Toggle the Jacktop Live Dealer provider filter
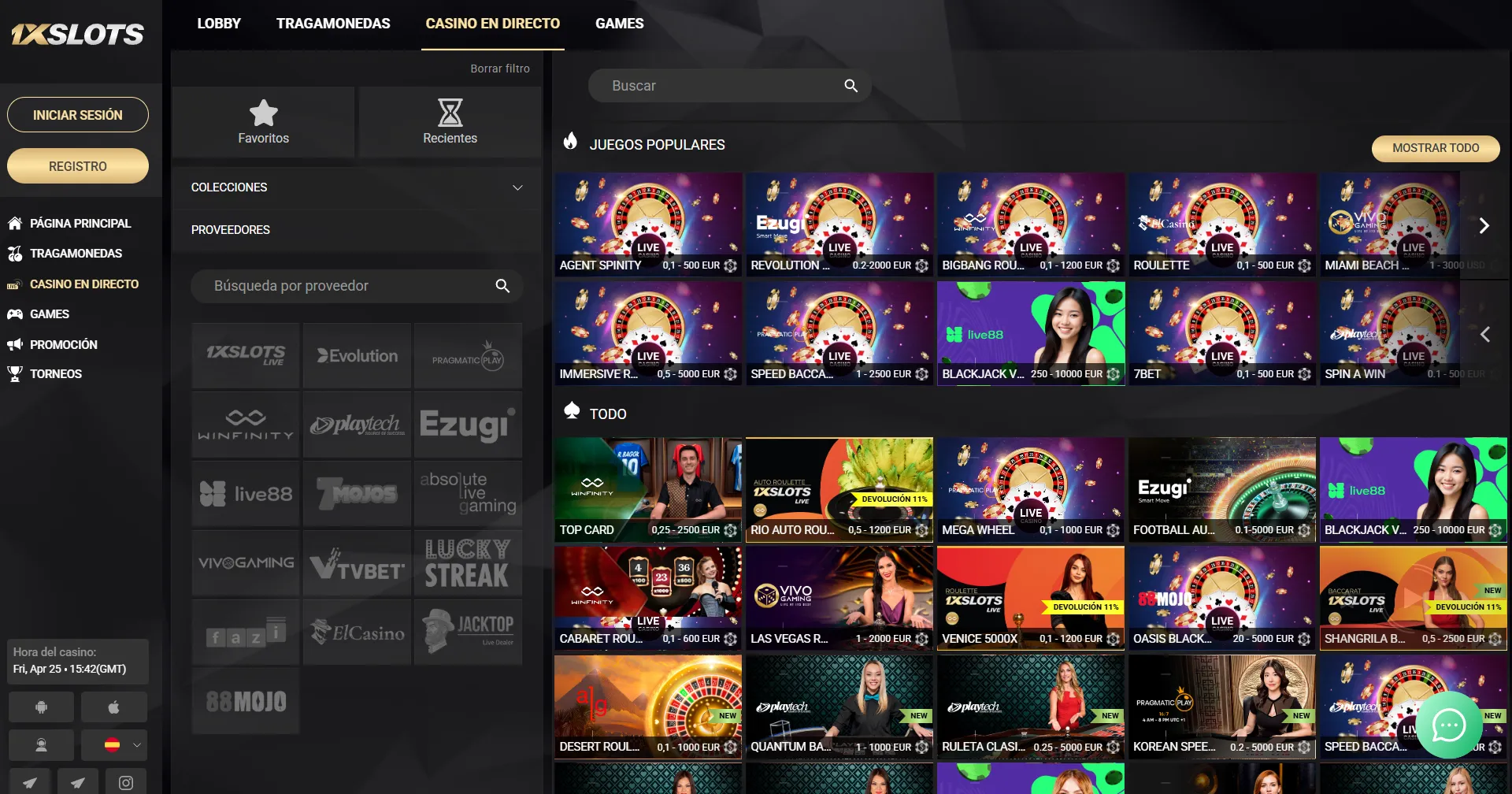The image size is (1512, 794). pos(468,632)
